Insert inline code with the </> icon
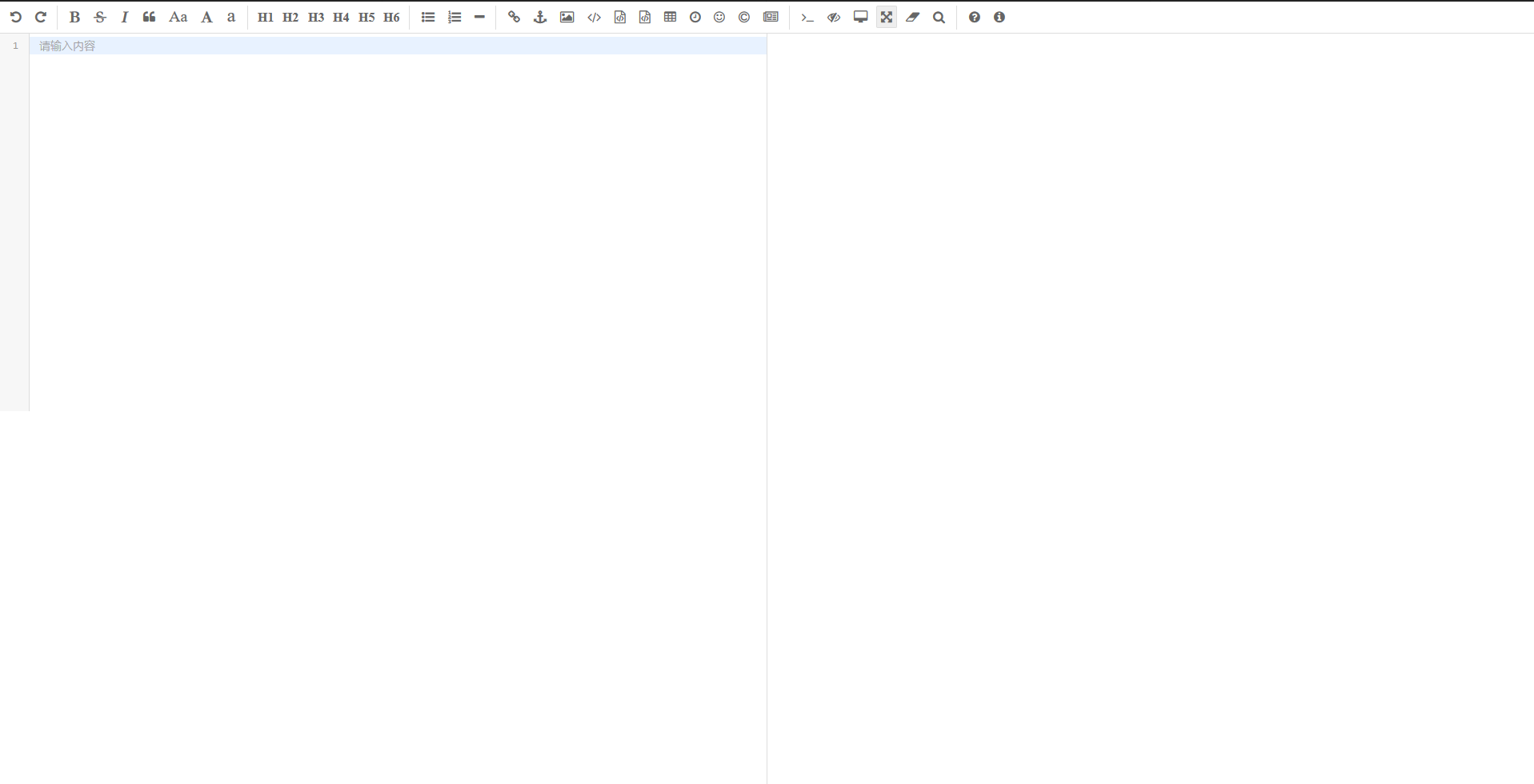1534x784 pixels. coord(594,17)
